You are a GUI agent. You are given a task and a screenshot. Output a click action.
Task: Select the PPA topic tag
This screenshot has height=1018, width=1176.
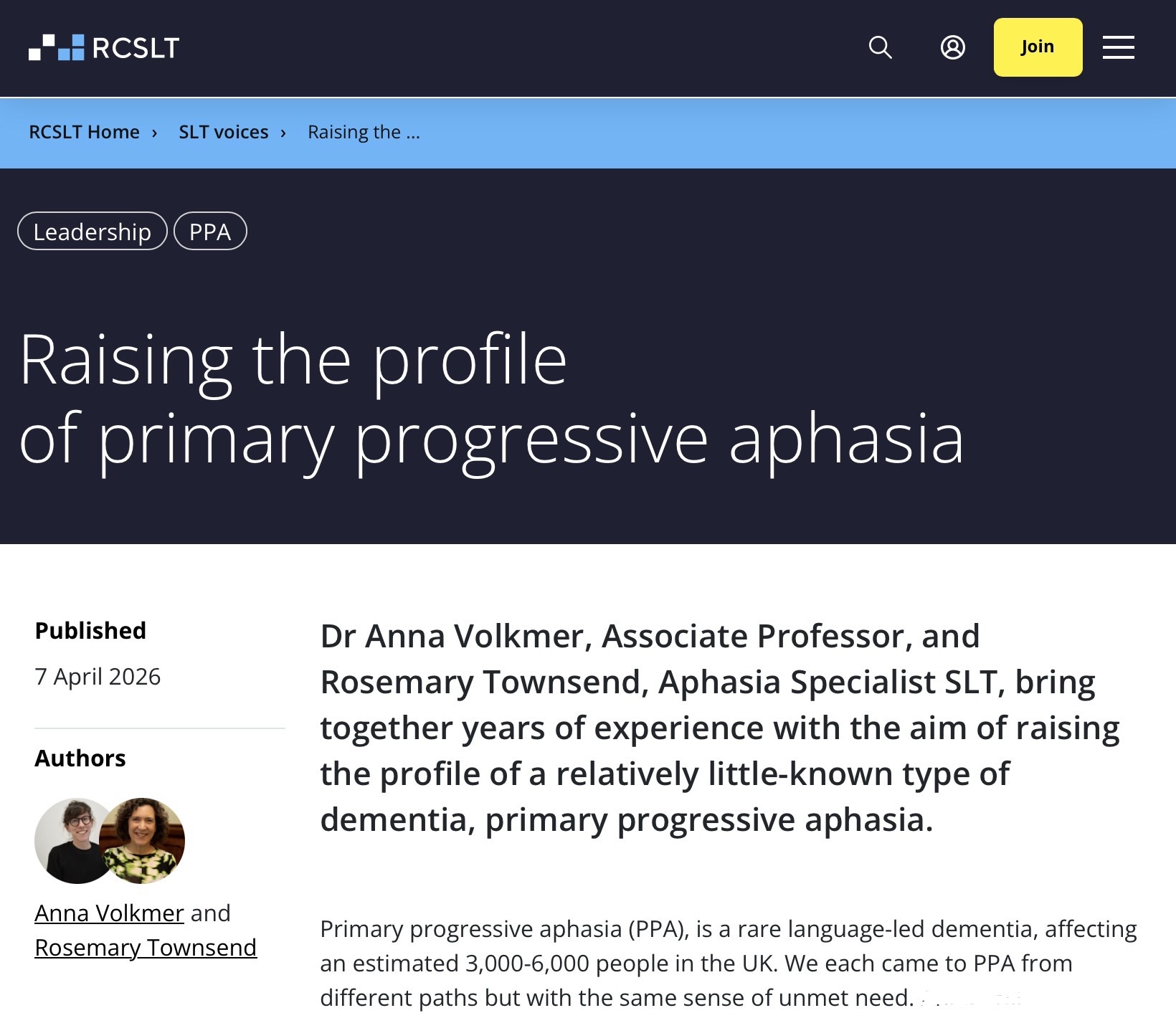(x=210, y=232)
